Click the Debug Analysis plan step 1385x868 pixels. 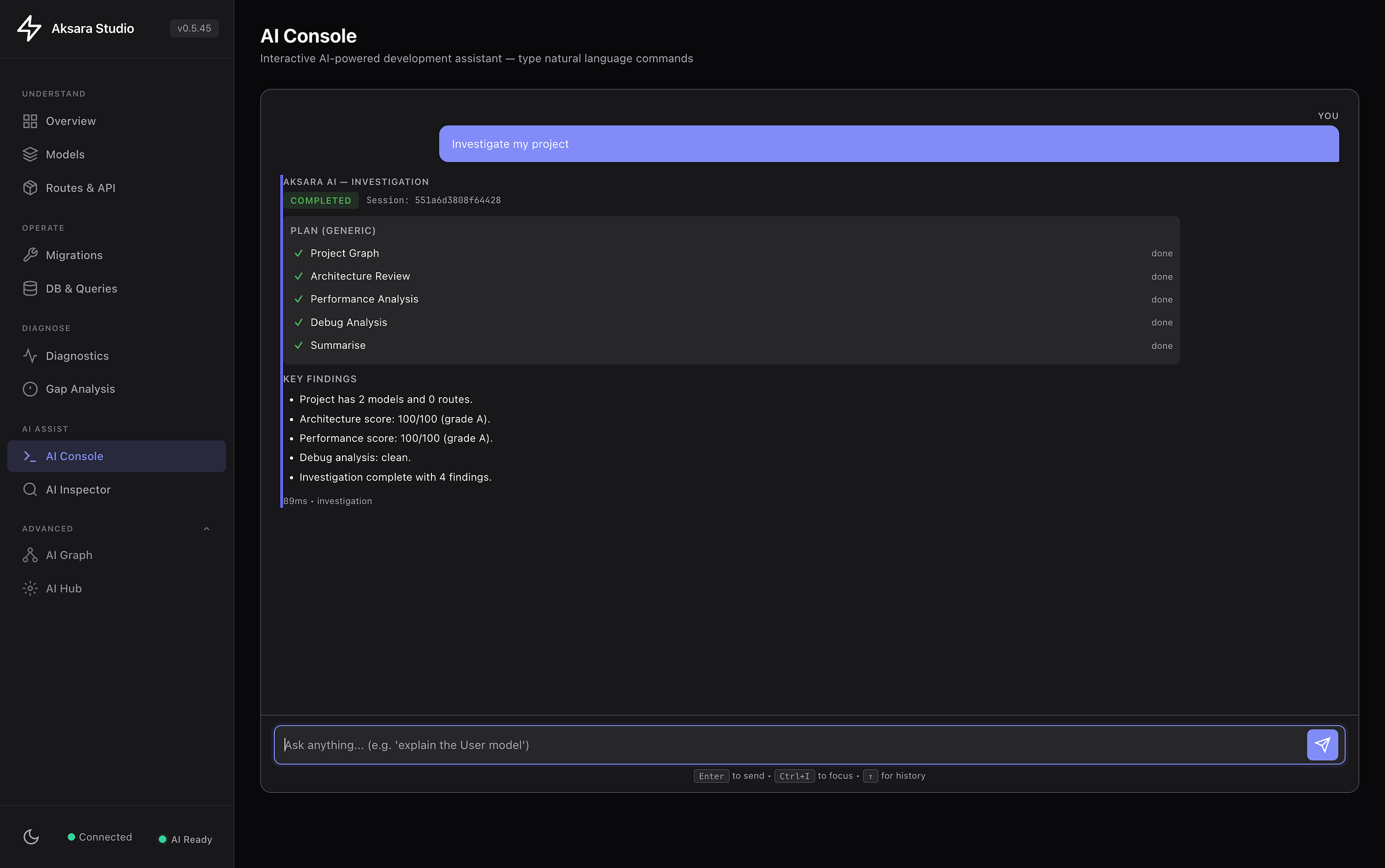pos(731,323)
